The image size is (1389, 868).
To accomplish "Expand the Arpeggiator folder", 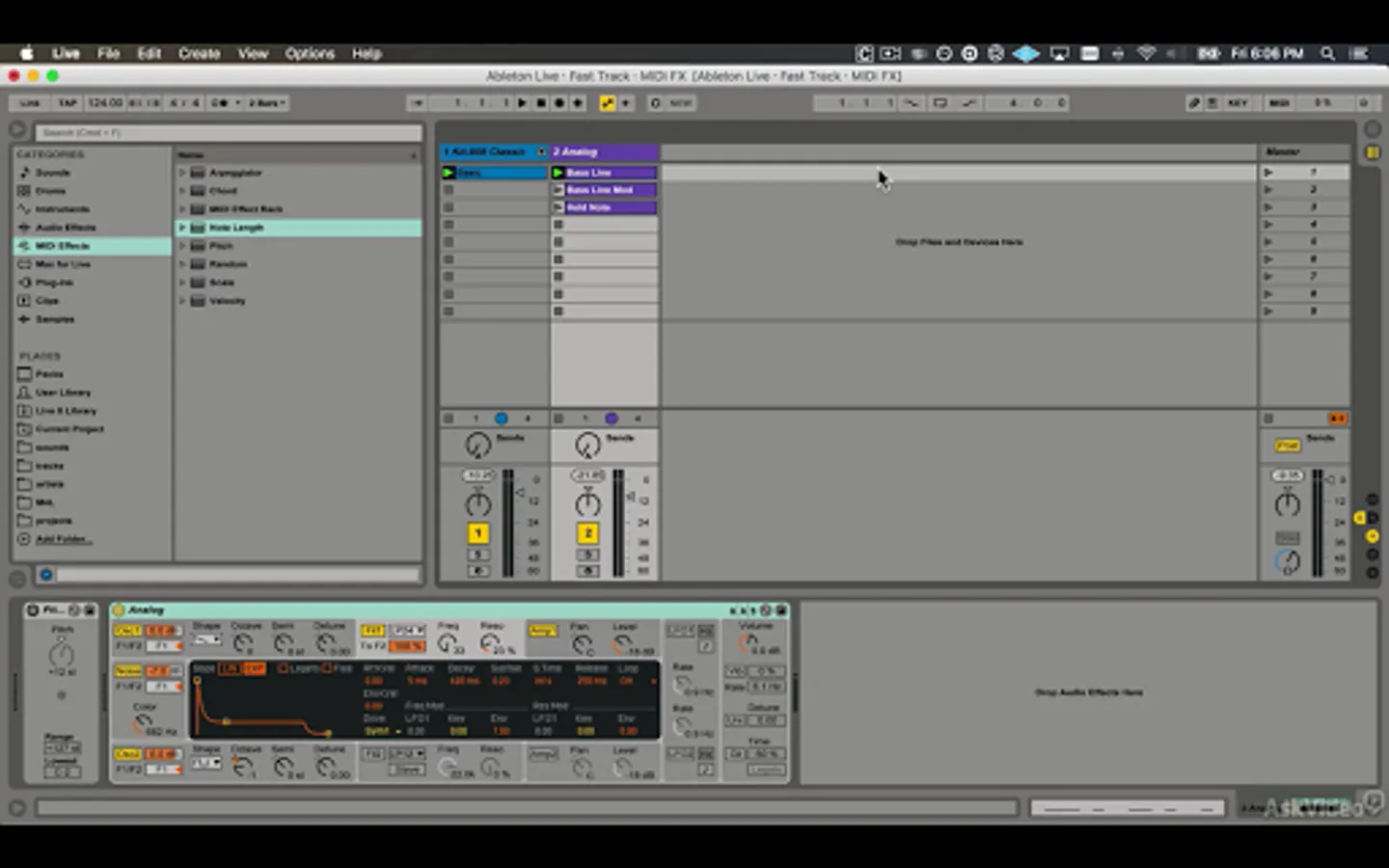I will point(182,173).
